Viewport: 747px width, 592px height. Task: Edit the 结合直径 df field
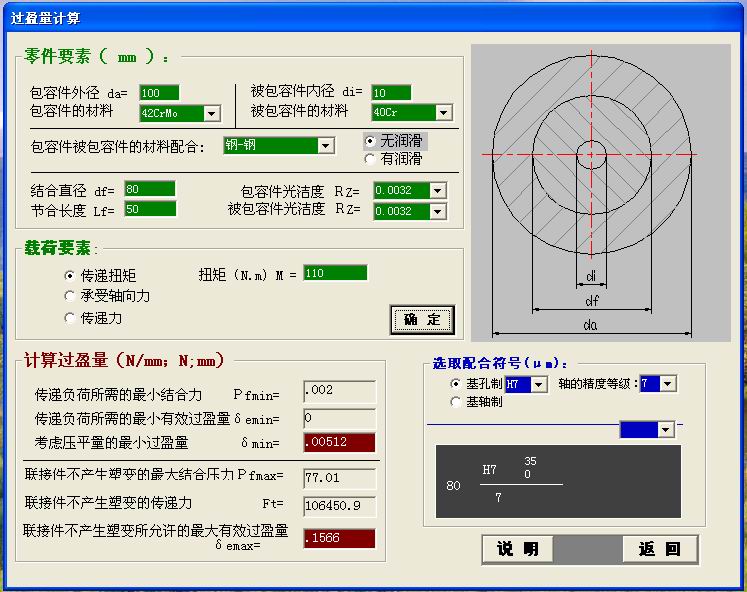(150, 189)
